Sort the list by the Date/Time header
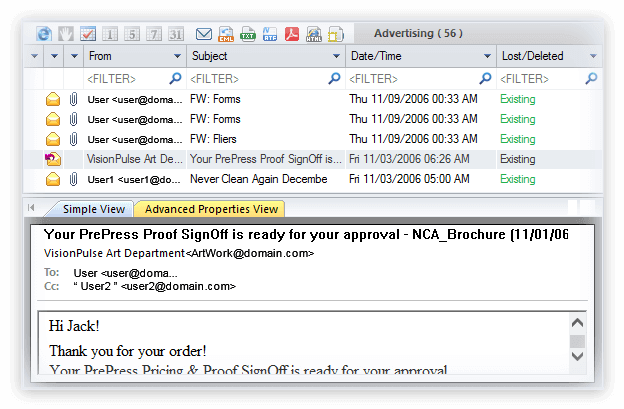Screen dimensions: 624x409 pos(412,57)
